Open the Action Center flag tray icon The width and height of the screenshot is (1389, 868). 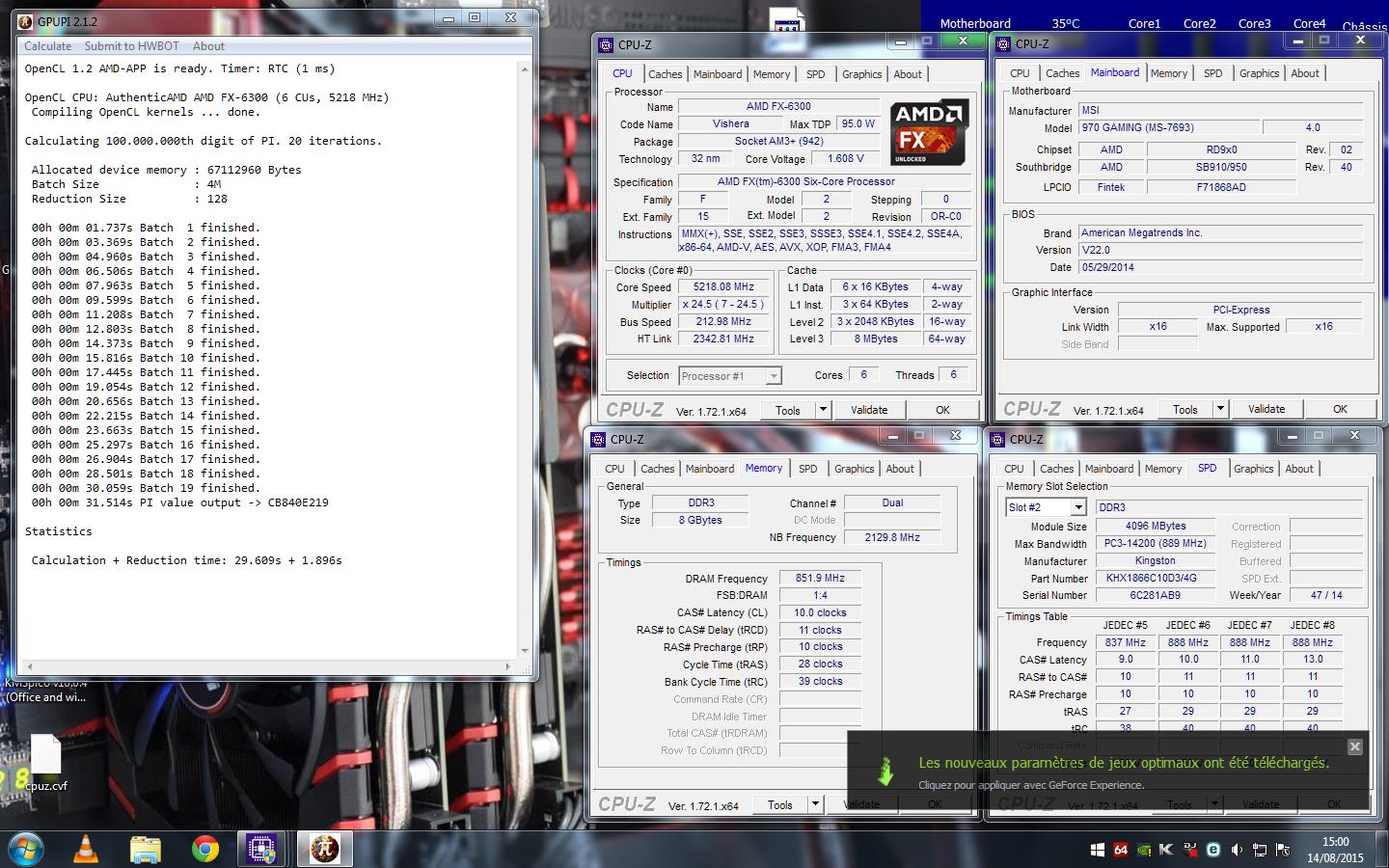click(1283, 850)
